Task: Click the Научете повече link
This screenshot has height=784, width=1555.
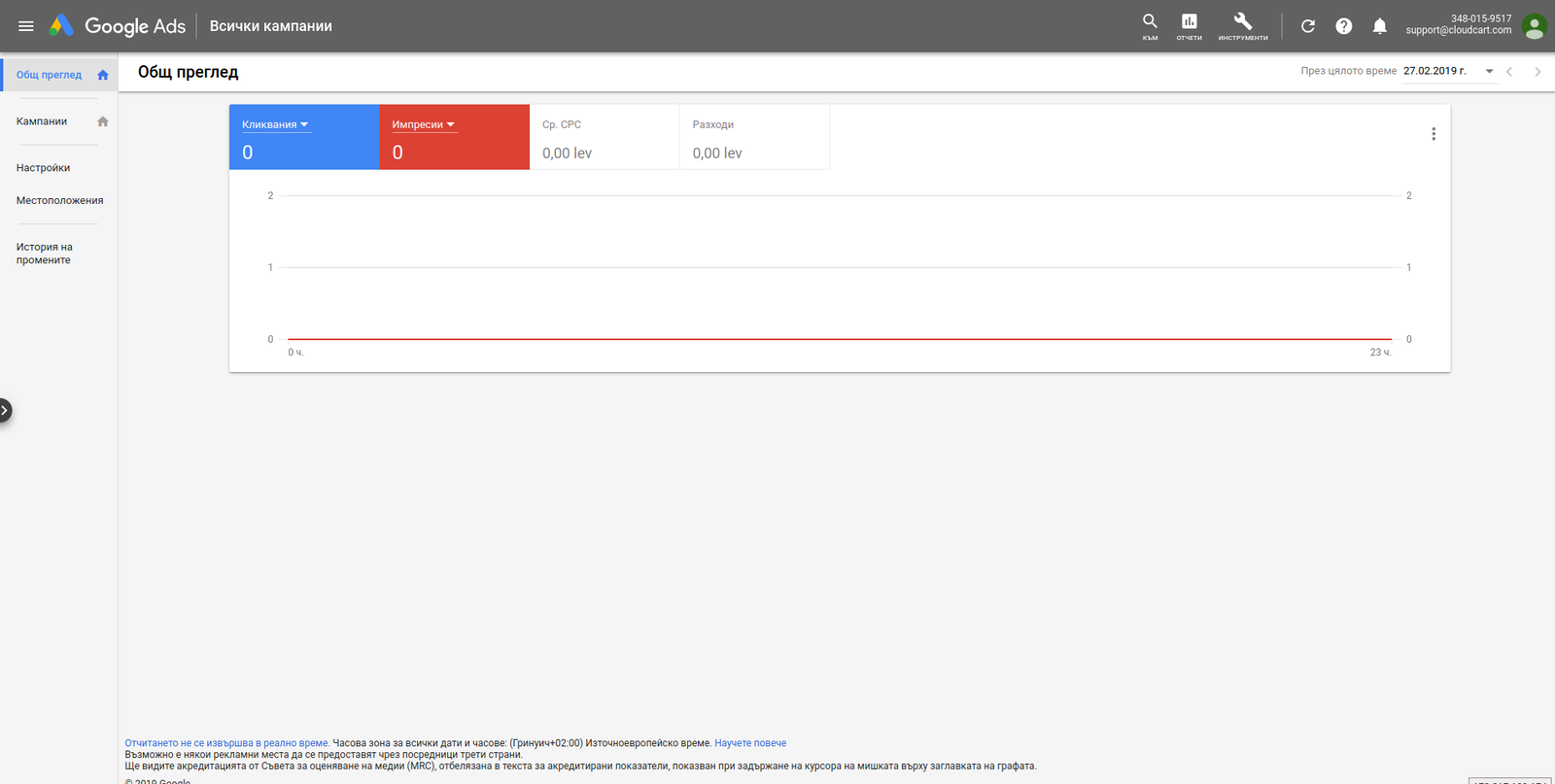Action: tap(750, 743)
